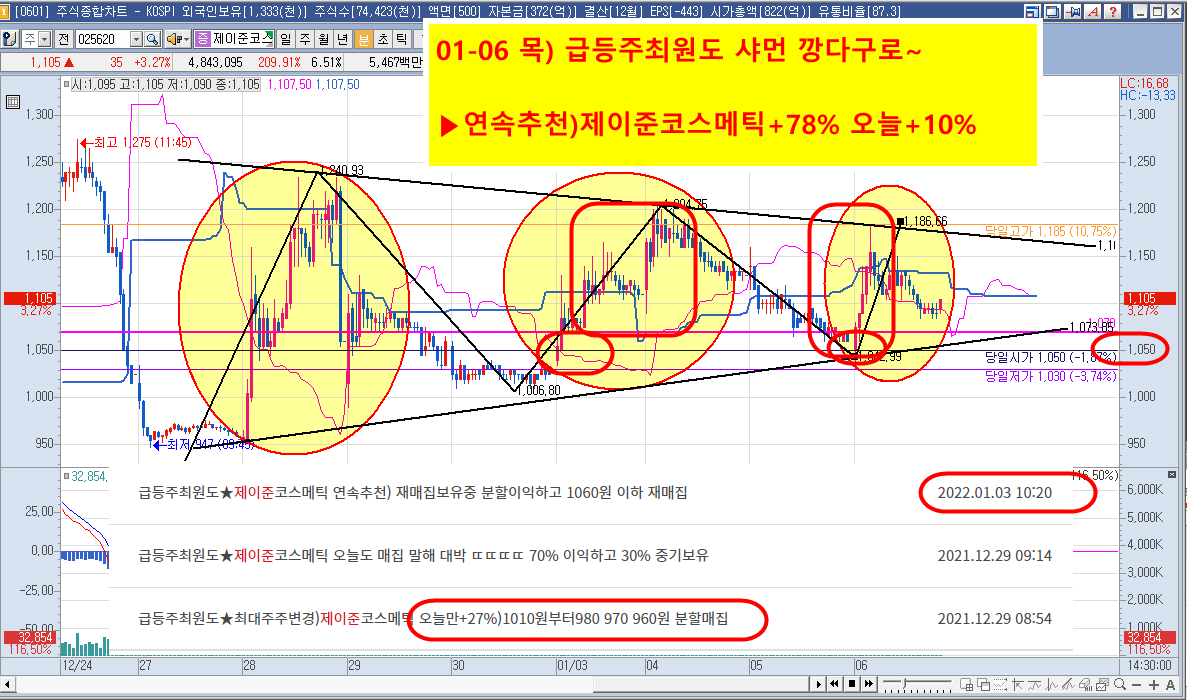Expand the speaker icon dropdown arrow
1187x700 pixels.
pos(186,39)
